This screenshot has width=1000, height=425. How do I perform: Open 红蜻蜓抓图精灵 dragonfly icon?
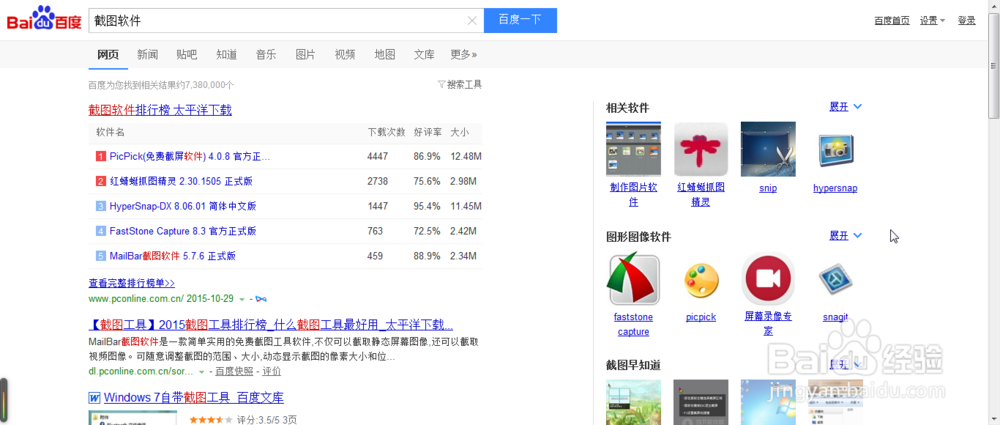click(x=701, y=149)
